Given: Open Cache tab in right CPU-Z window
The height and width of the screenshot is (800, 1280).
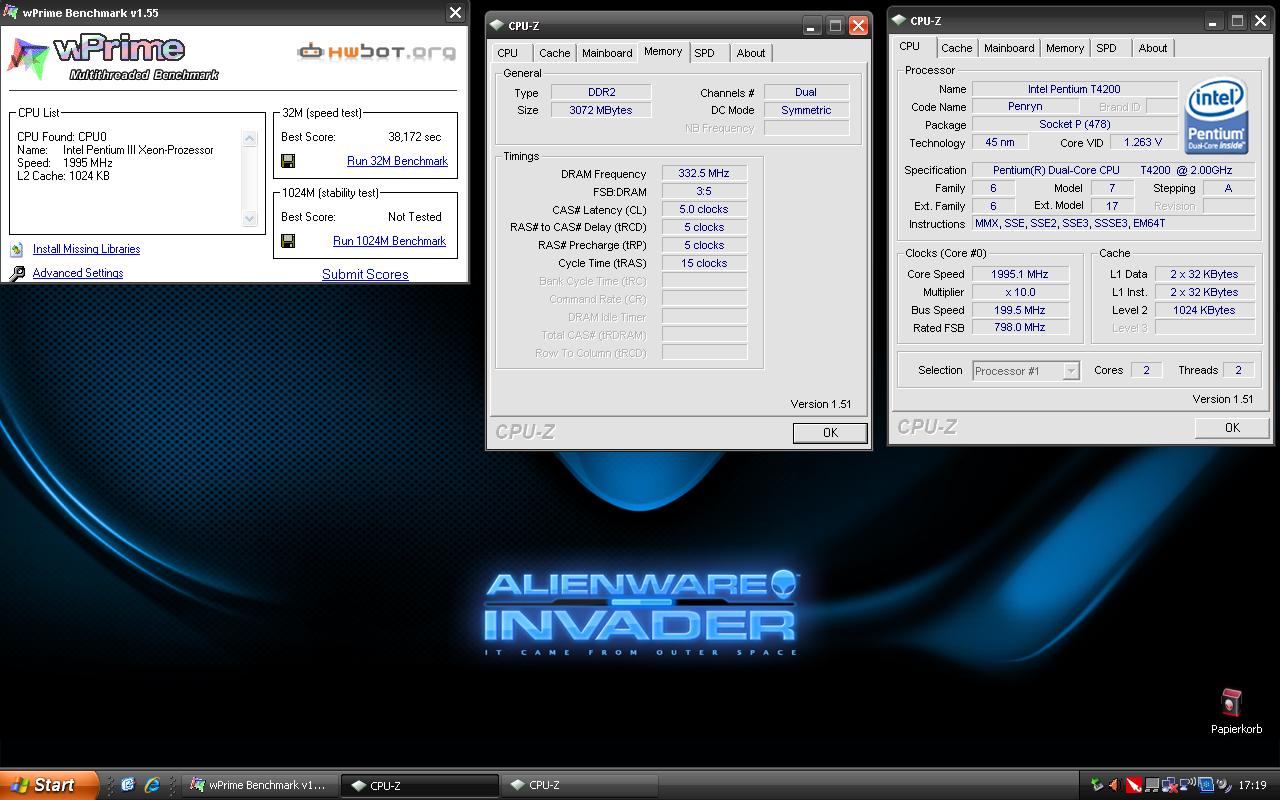Looking at the screenshot, I should coord(956,48).
